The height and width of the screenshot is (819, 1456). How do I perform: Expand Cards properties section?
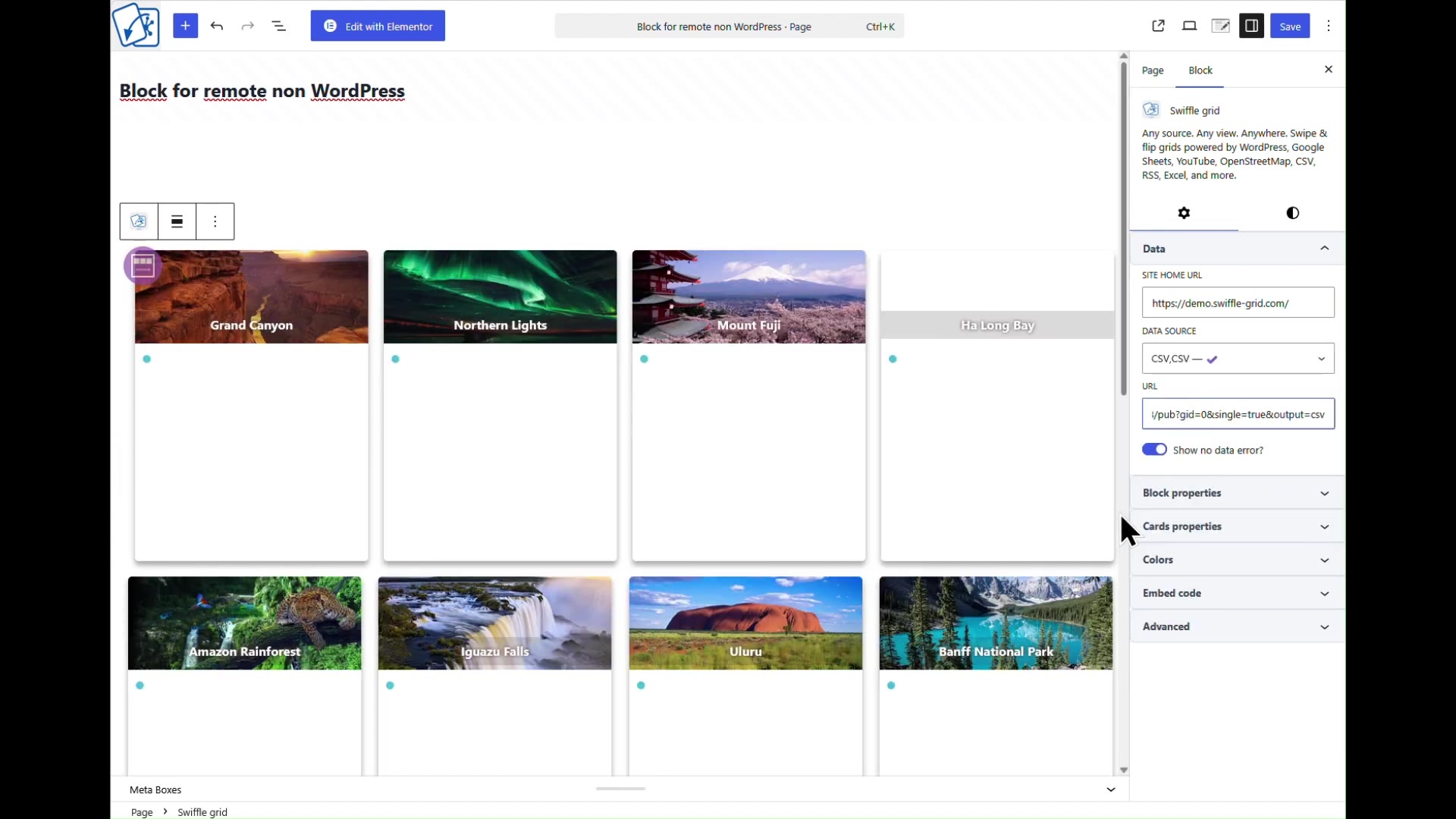pos(1238,526)
